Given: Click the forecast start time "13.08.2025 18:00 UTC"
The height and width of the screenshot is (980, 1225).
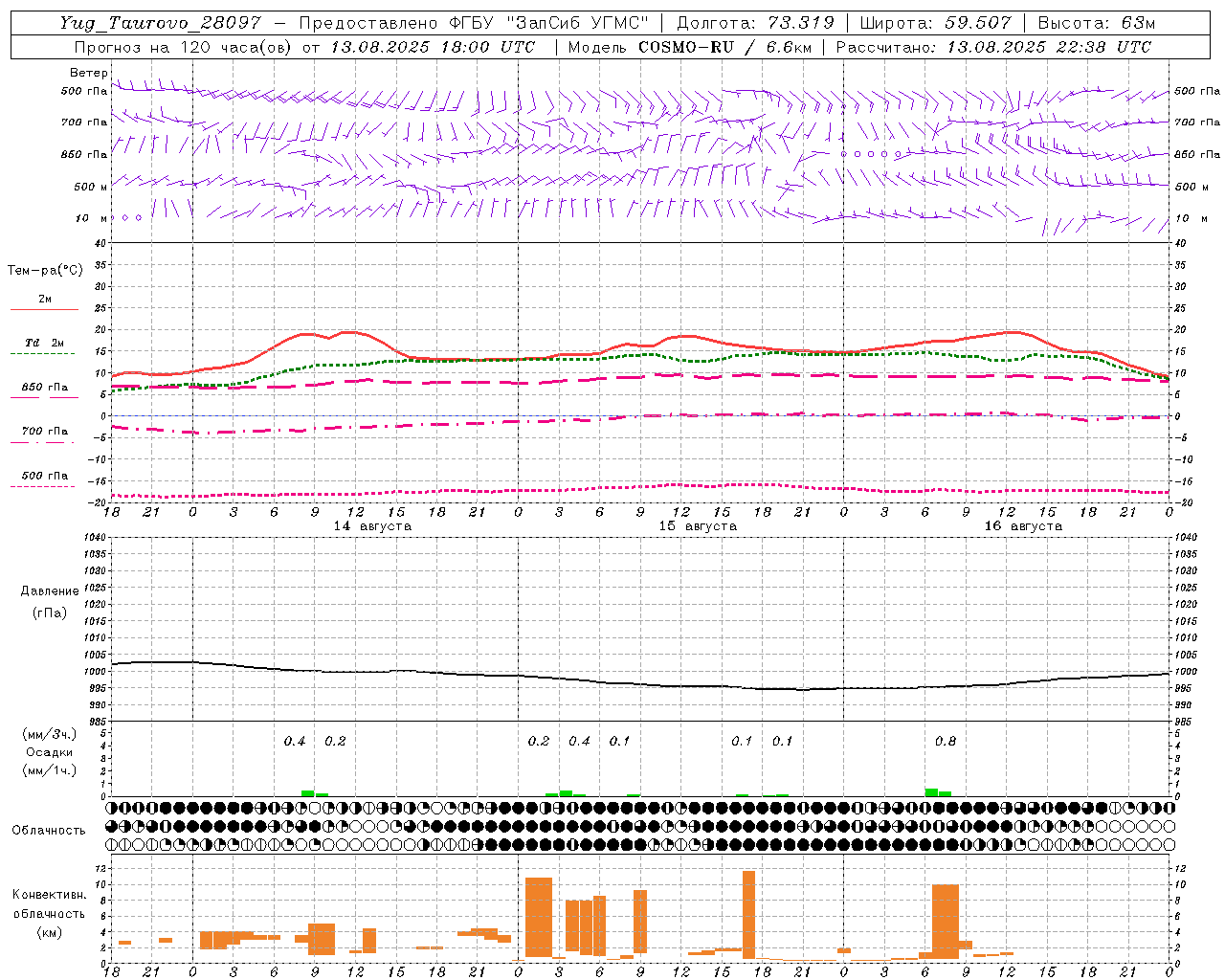Looking at the screenshot, I should pyautogui.click(x=432, y=47).
